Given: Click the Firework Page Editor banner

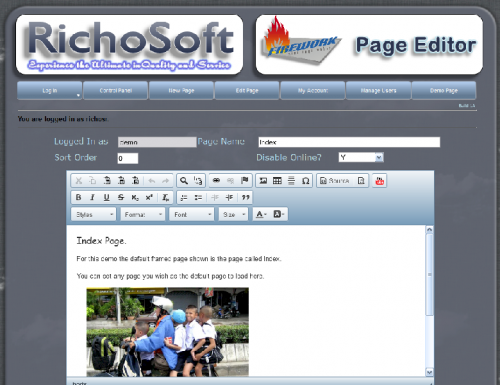Looking at the screenshot, I should click(369, 44).
